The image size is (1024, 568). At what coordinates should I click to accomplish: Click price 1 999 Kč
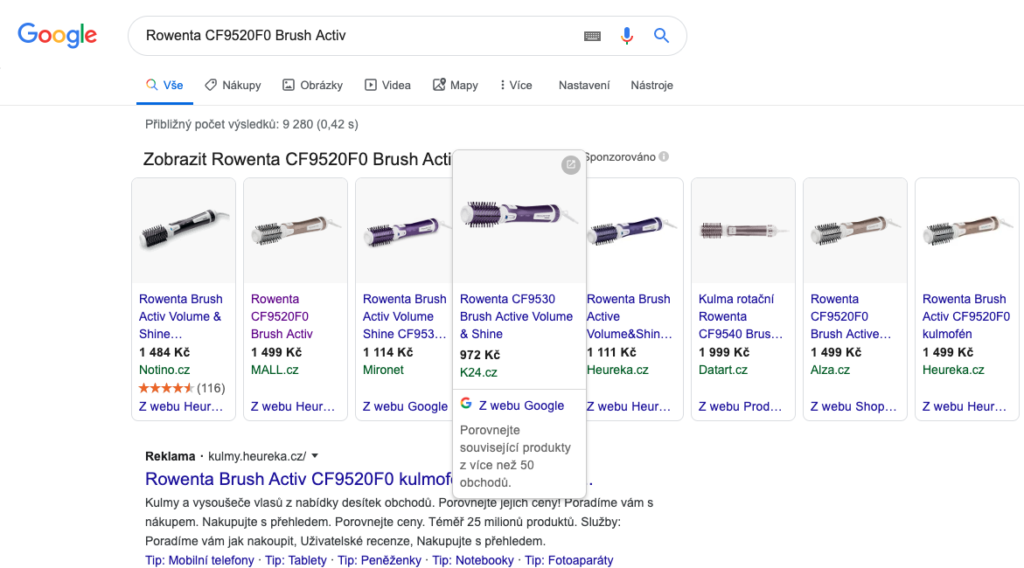[x=724, y=352]
